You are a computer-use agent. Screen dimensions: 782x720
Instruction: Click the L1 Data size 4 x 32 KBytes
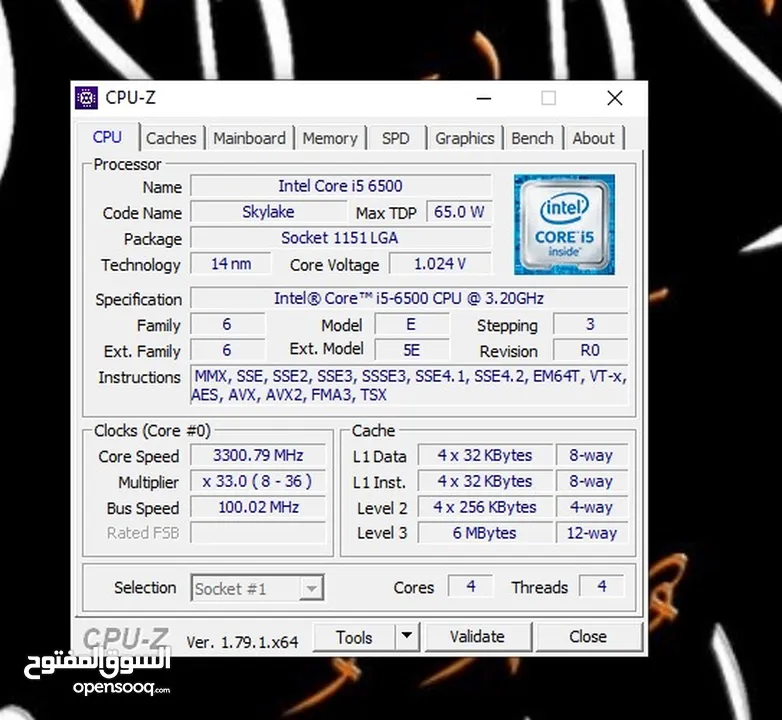coord(485,455)
